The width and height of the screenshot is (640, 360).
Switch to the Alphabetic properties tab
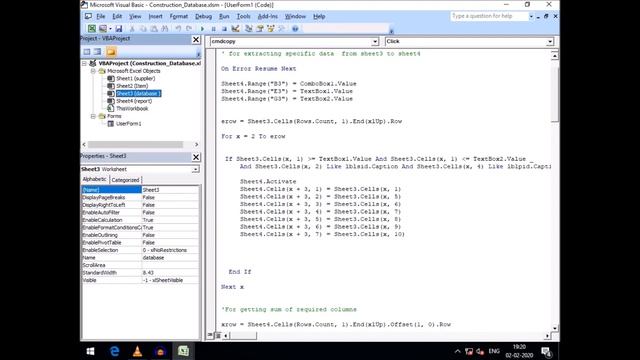coord(95,179)
